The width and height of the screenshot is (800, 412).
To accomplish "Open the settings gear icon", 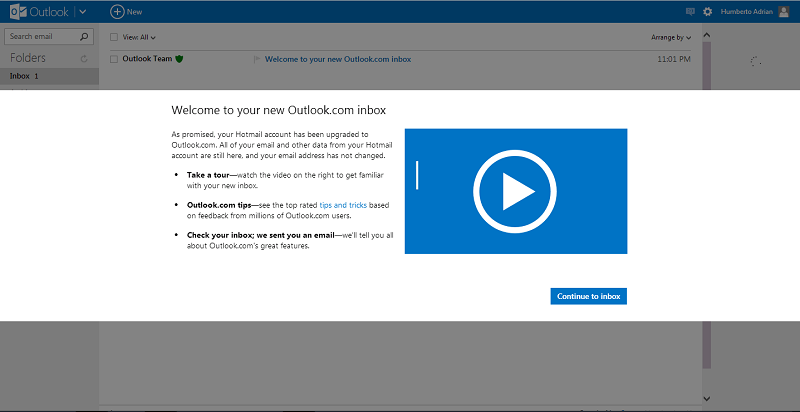I will pos(707,12).
